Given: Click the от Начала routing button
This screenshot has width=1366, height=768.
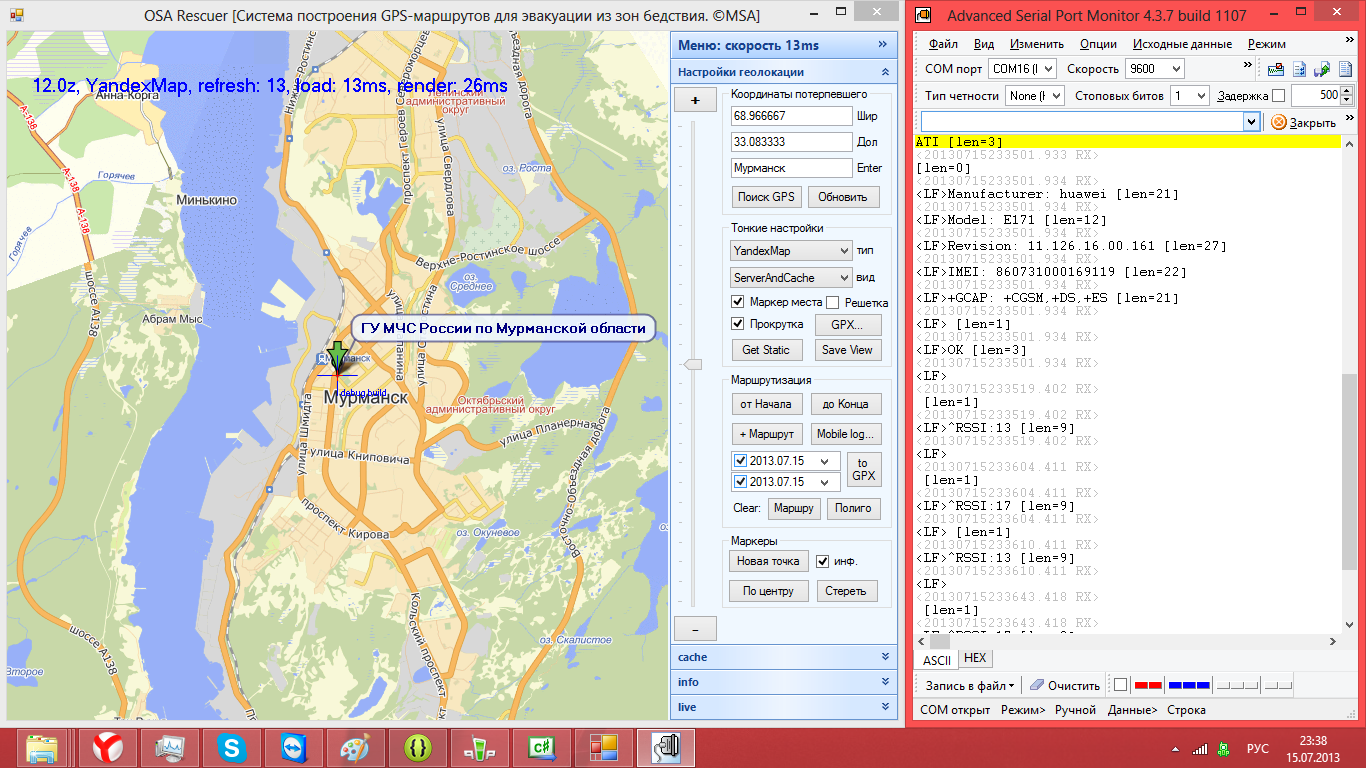Looking at the screenshot, I should 766,404.
